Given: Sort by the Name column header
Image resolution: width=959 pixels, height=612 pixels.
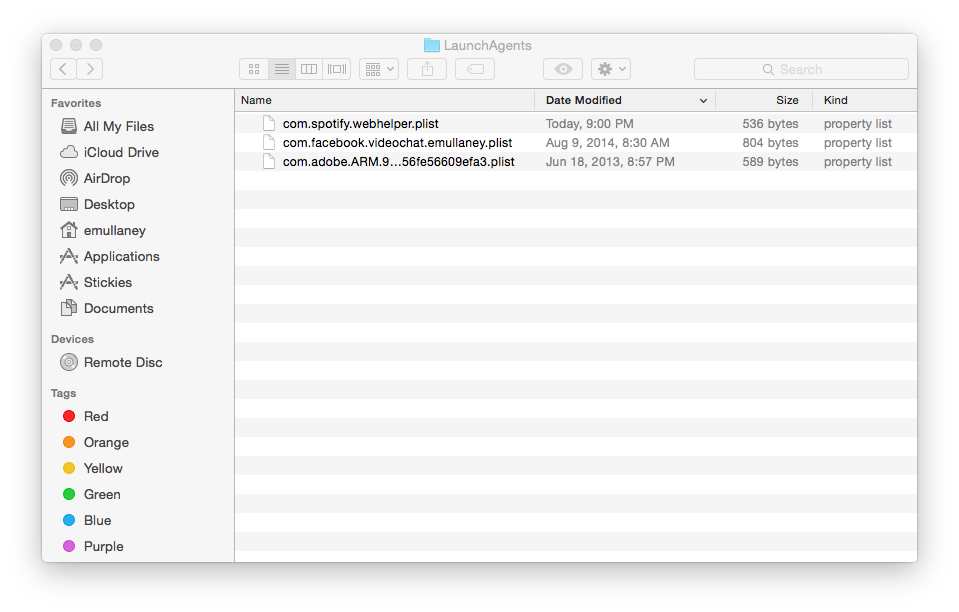Looking at the screenshot, I should coord(385,100).
